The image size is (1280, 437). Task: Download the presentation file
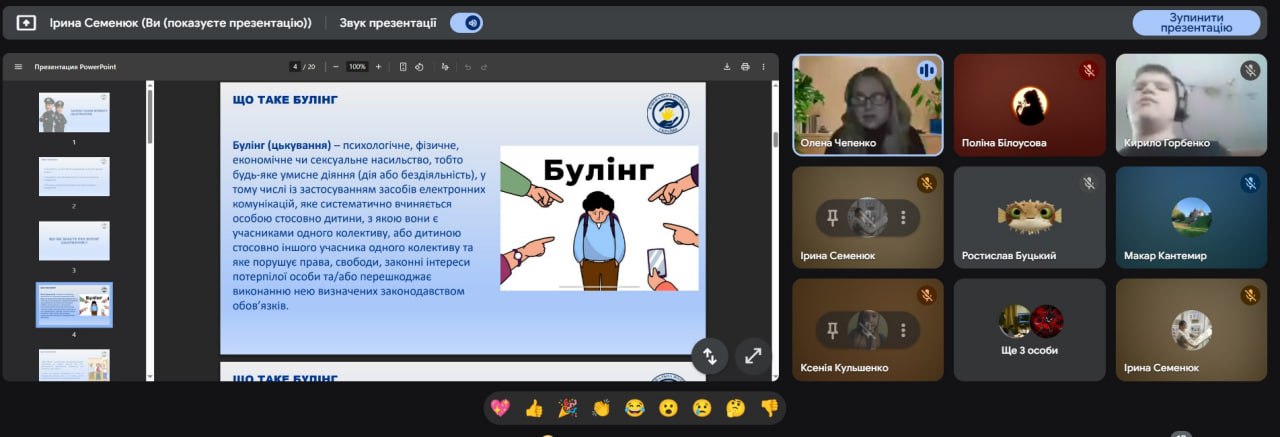point(727,67)
